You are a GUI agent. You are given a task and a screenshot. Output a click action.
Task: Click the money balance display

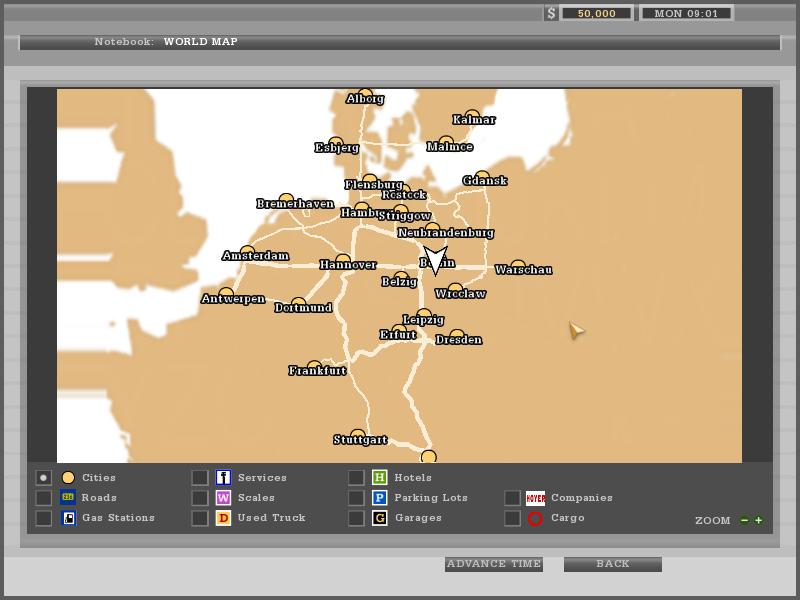pos(596,13)
